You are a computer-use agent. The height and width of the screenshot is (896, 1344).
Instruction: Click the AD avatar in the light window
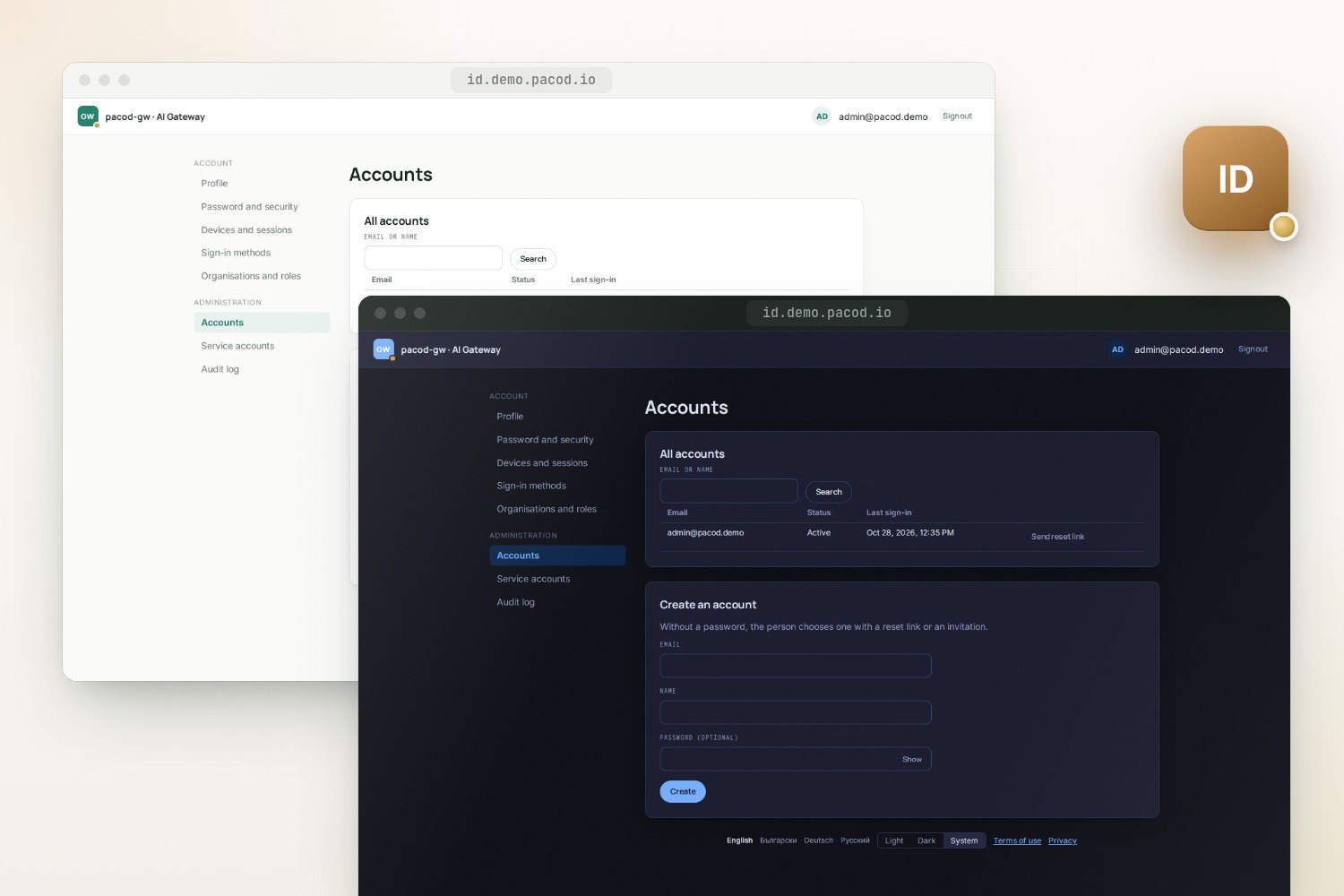click(x=822, y=116)
